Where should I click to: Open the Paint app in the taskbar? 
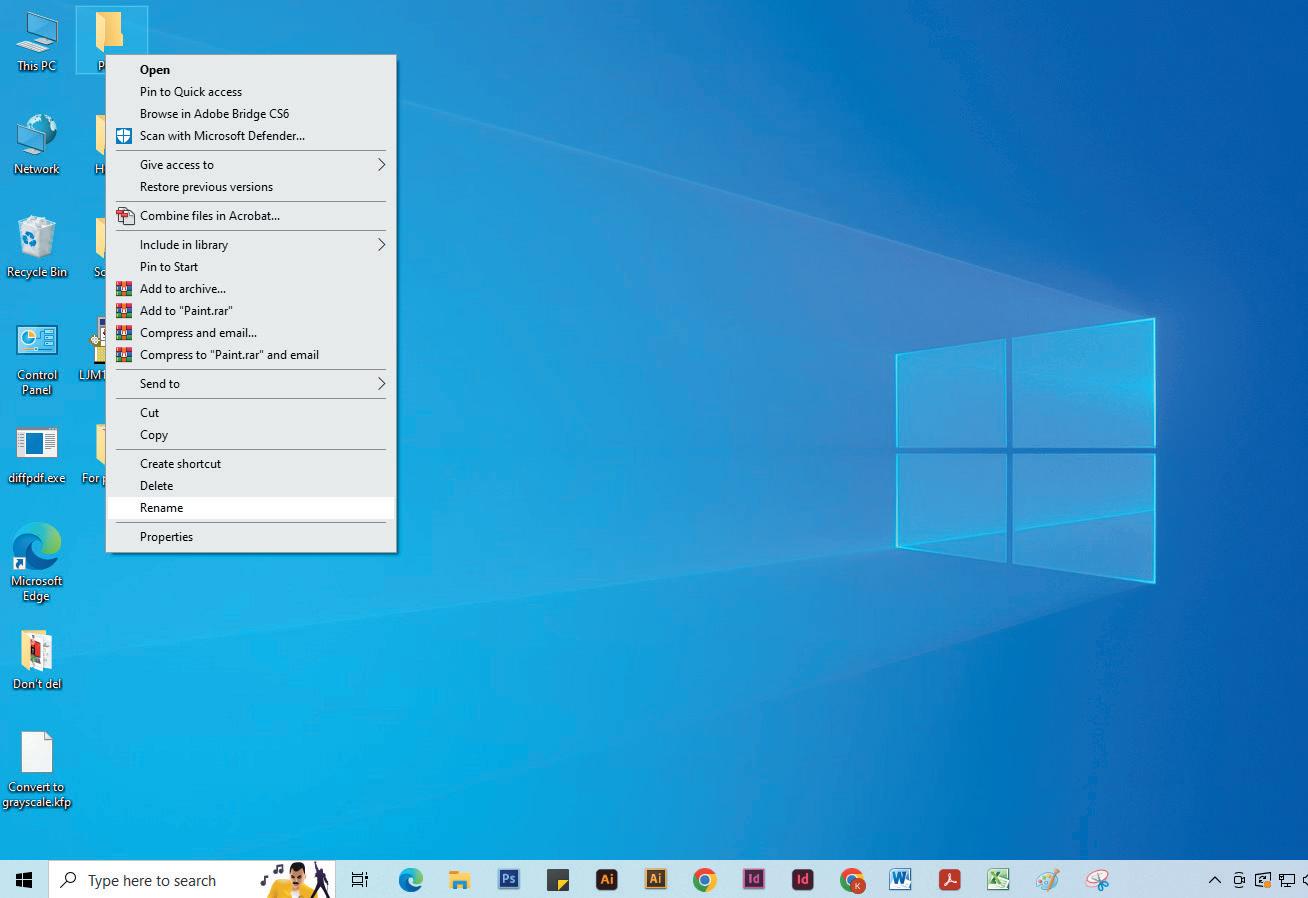(1047, 880)
